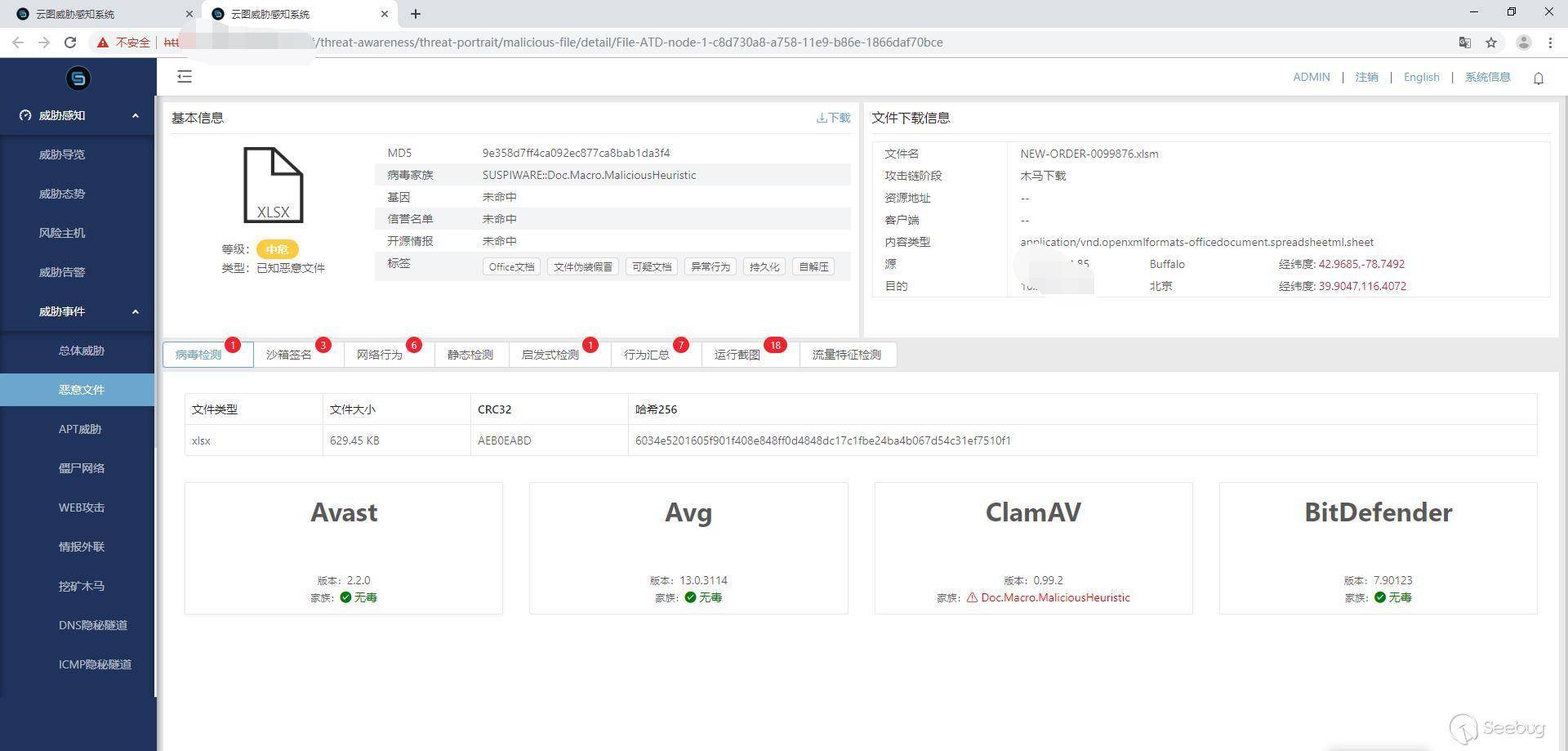
Task: Collapse sidebar with the menu fold icon
Action: pyautogui.click(x=185, y=77)
